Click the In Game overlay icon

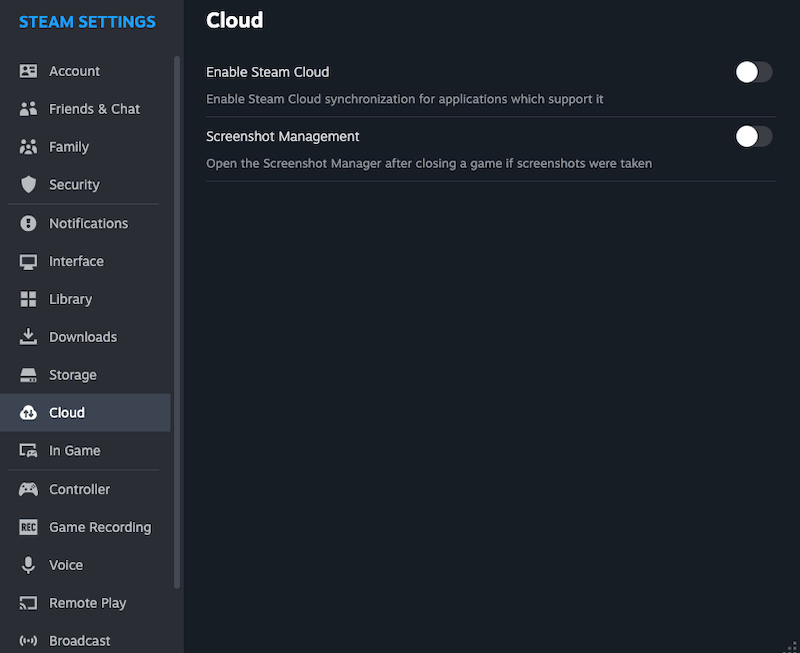click(28, 450)
